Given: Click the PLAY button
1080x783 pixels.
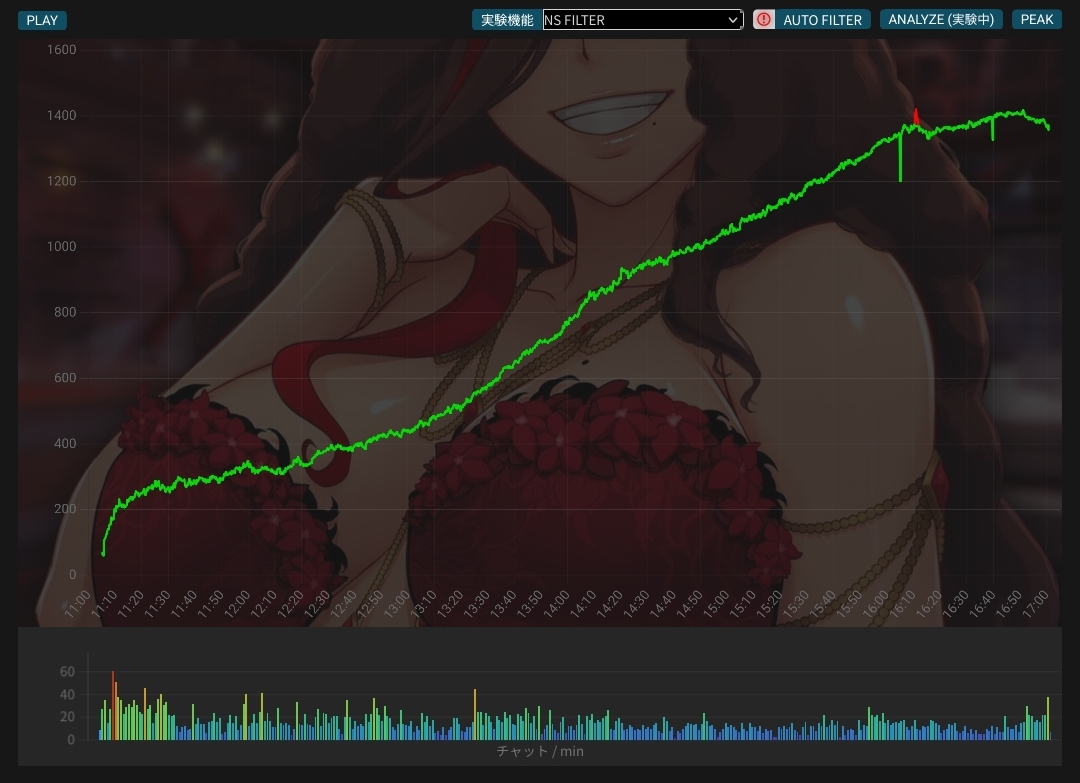Looking at the screenshot, I should [x=42, y=20].
